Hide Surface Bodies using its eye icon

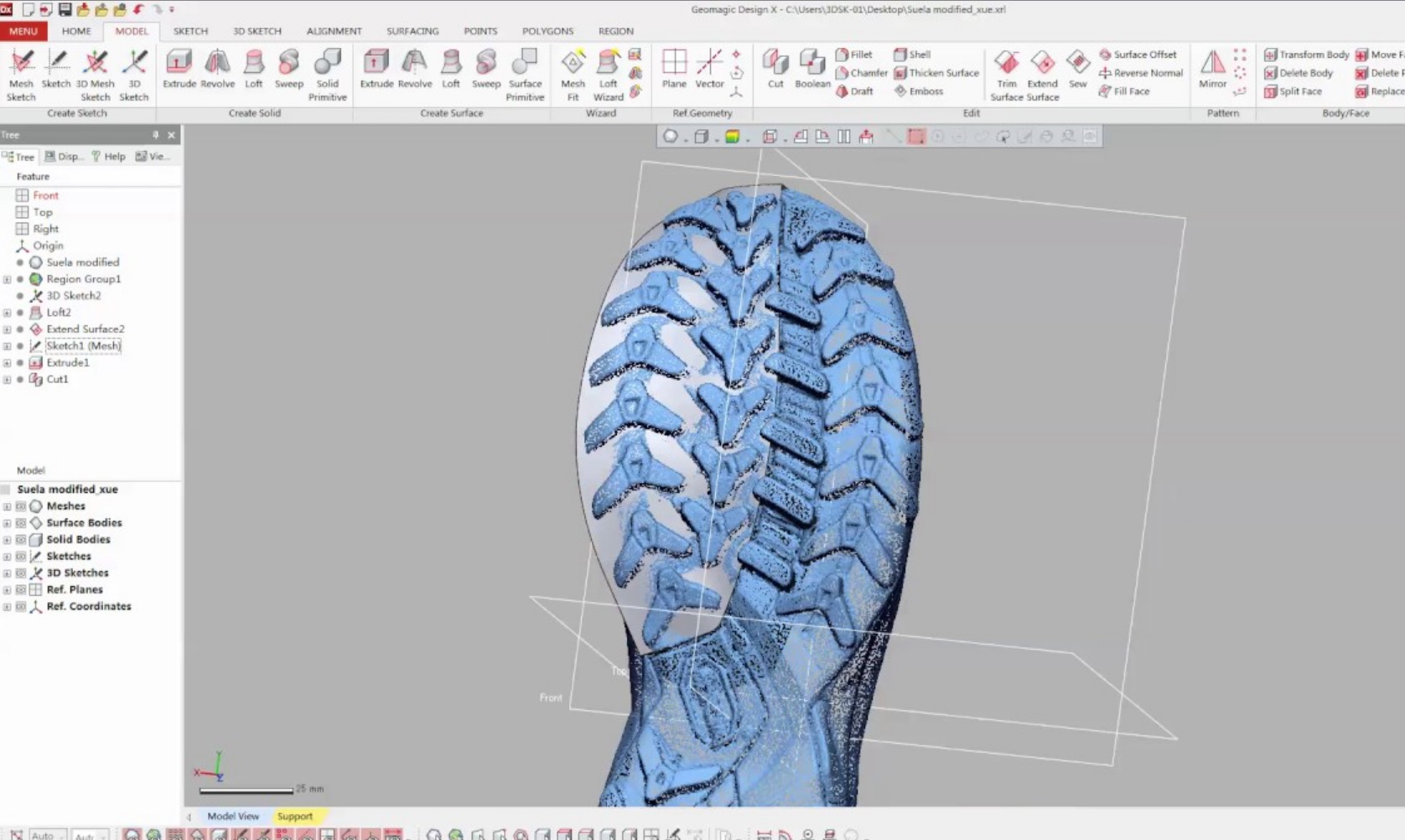[21, 523]
